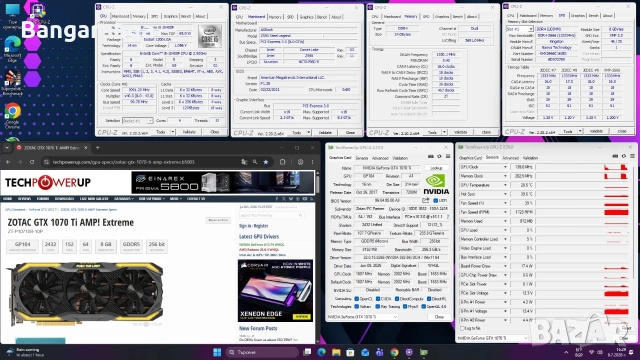
Task: Click Bus Interface question mark in GPU-Z
Action: pos(448,217)
